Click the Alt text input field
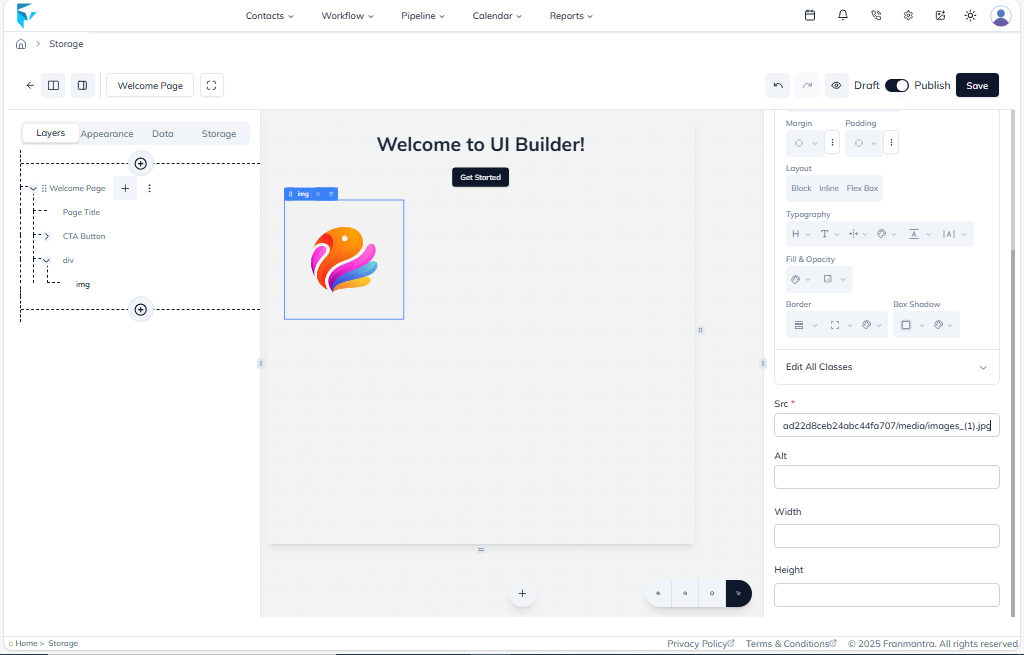1024x655 pixels. [886, 477]
